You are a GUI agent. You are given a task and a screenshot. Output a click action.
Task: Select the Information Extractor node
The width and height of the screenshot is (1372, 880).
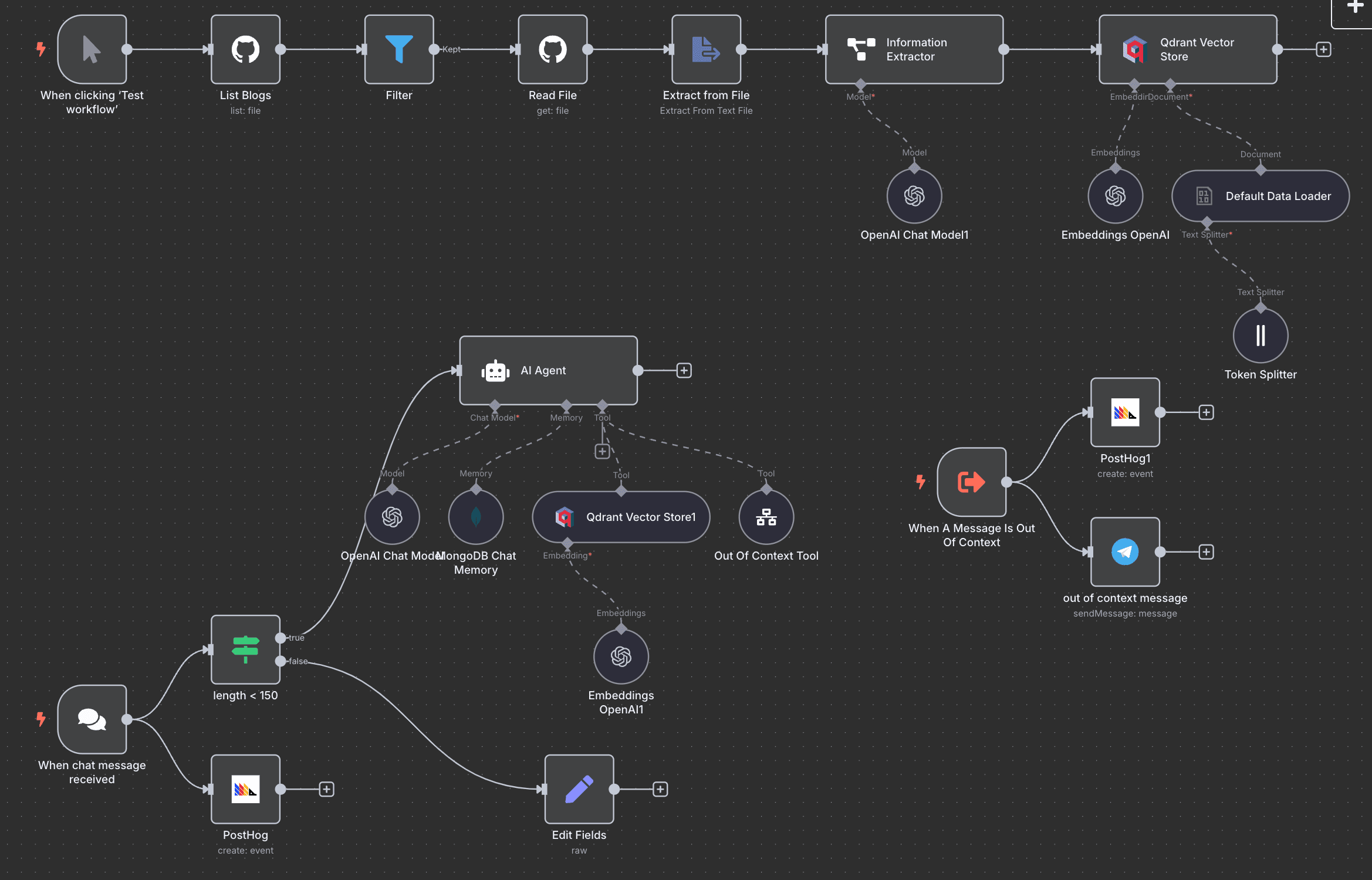click(914, 49)
